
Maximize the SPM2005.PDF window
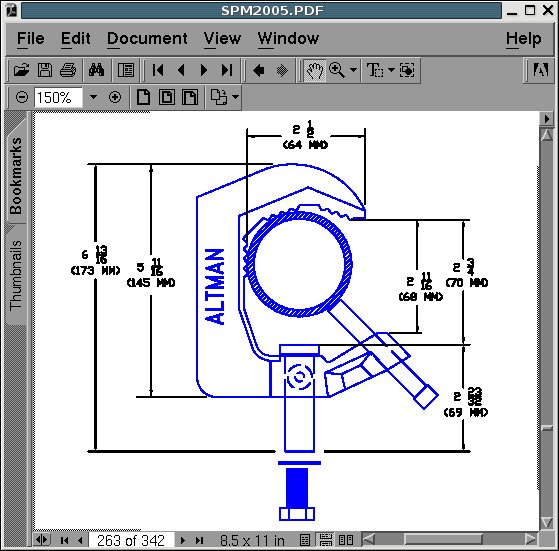pos(530,10)
